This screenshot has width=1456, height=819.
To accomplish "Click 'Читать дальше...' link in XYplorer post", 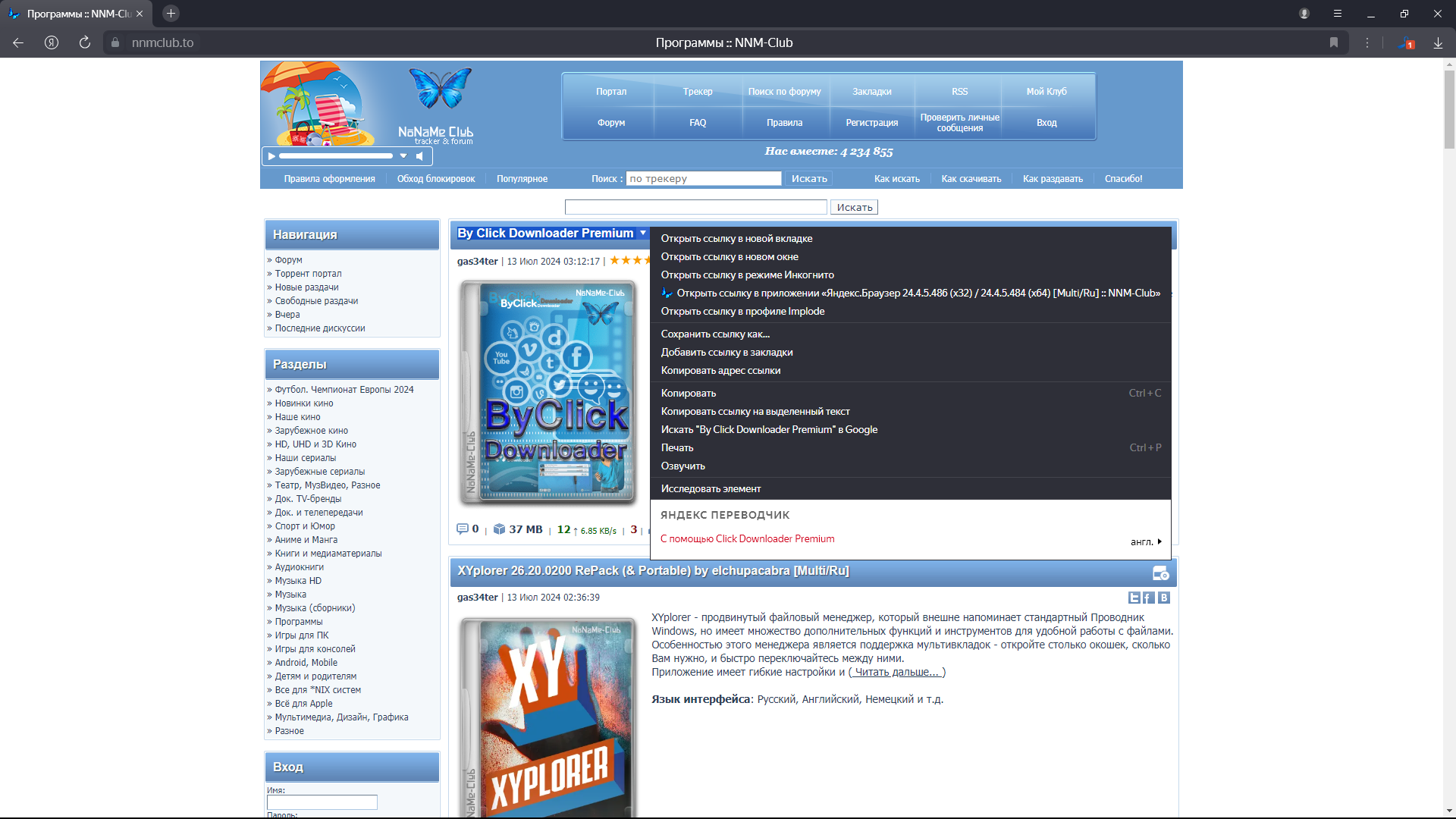I will 897,672.
